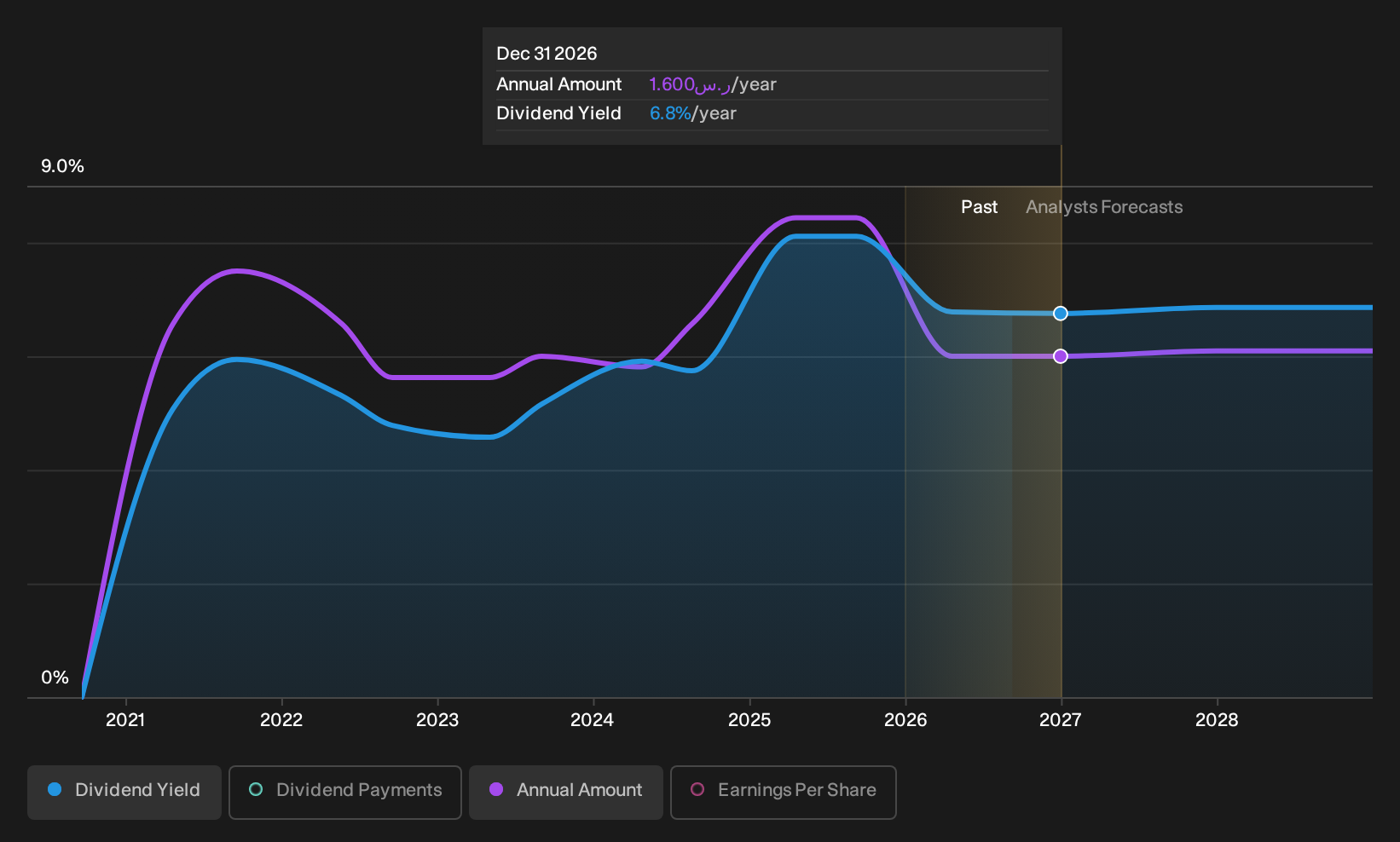Click the 2021 x-axis label

125,720
